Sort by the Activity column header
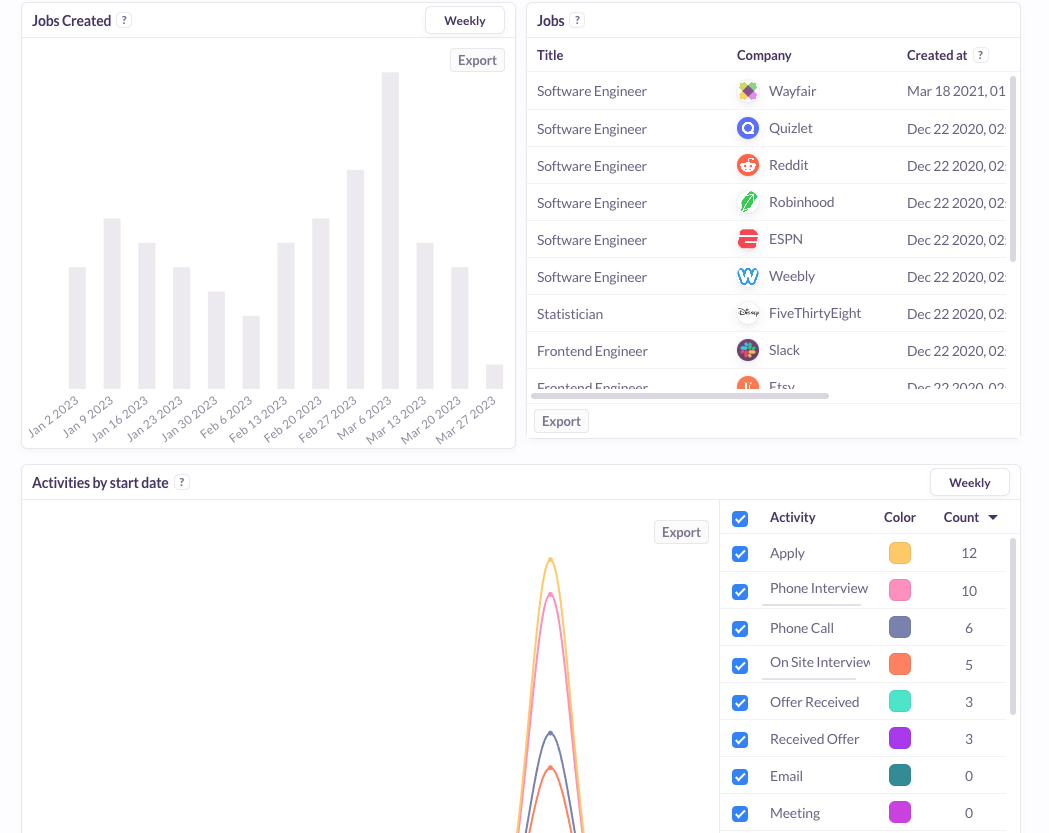 click(793, 517)
